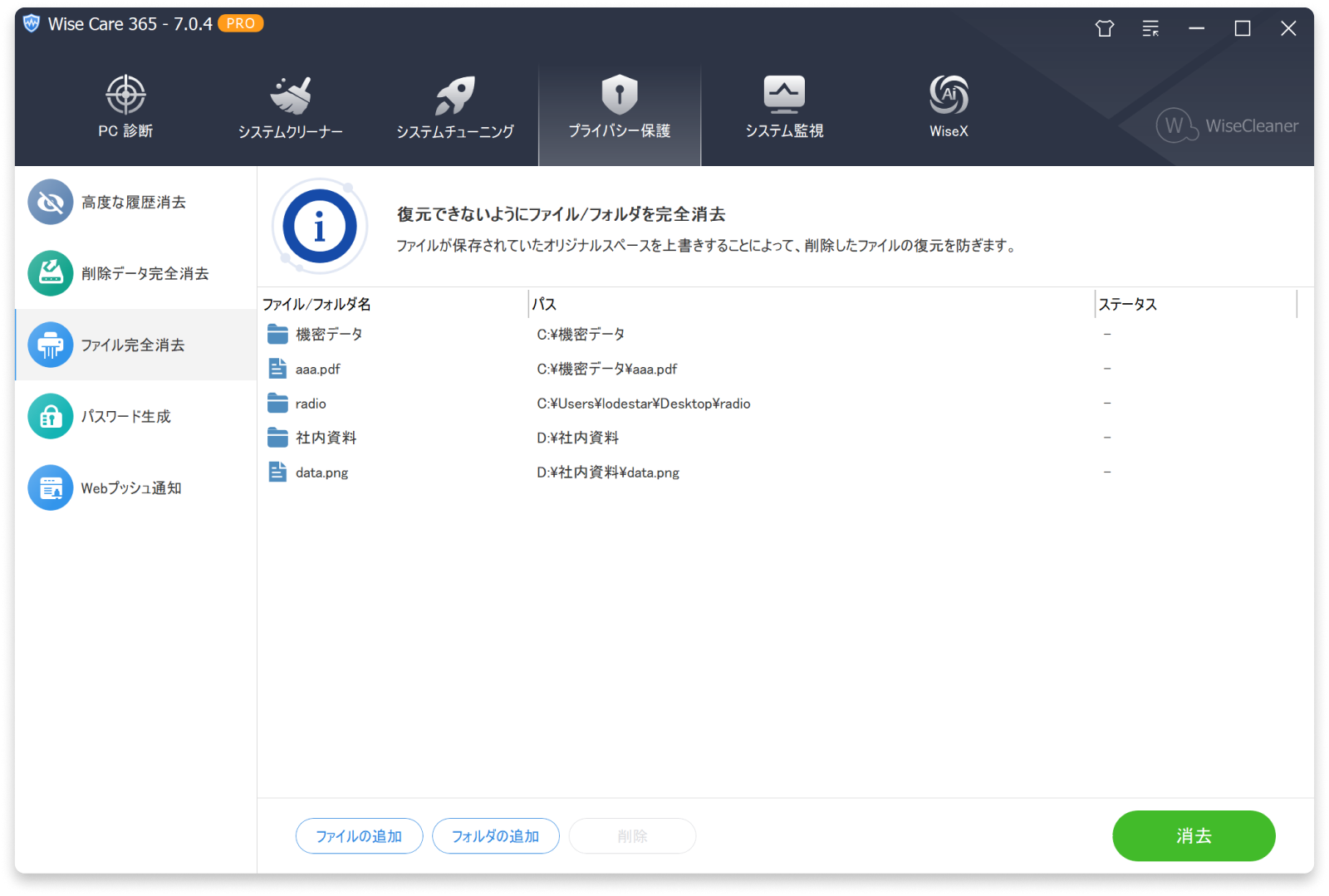Screen dimensions: 1329x896
Task: Open the パスワード生成 section
Action: (51, 416)
